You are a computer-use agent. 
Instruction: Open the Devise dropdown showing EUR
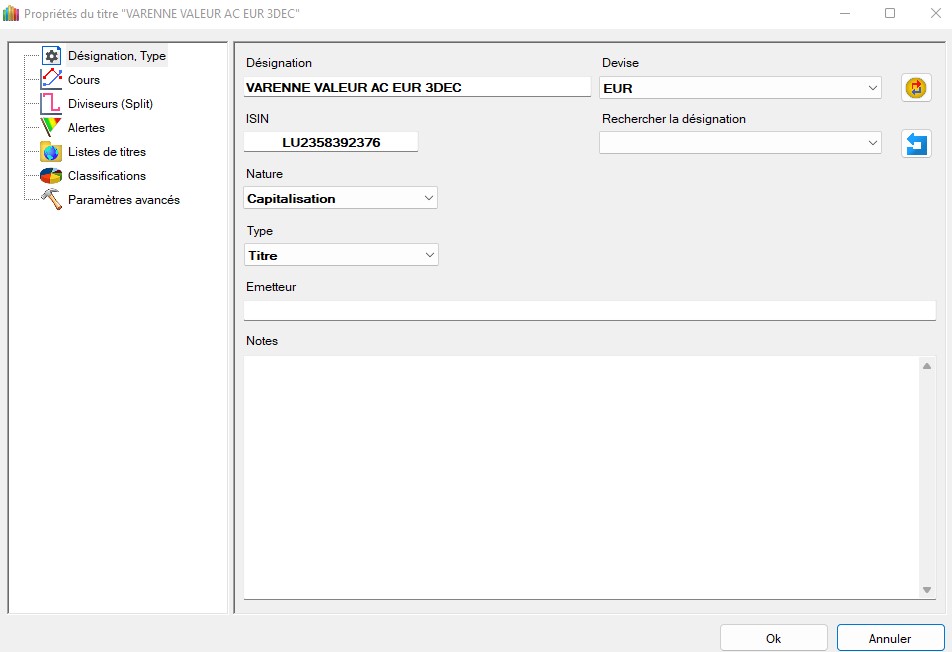(740, 88)
